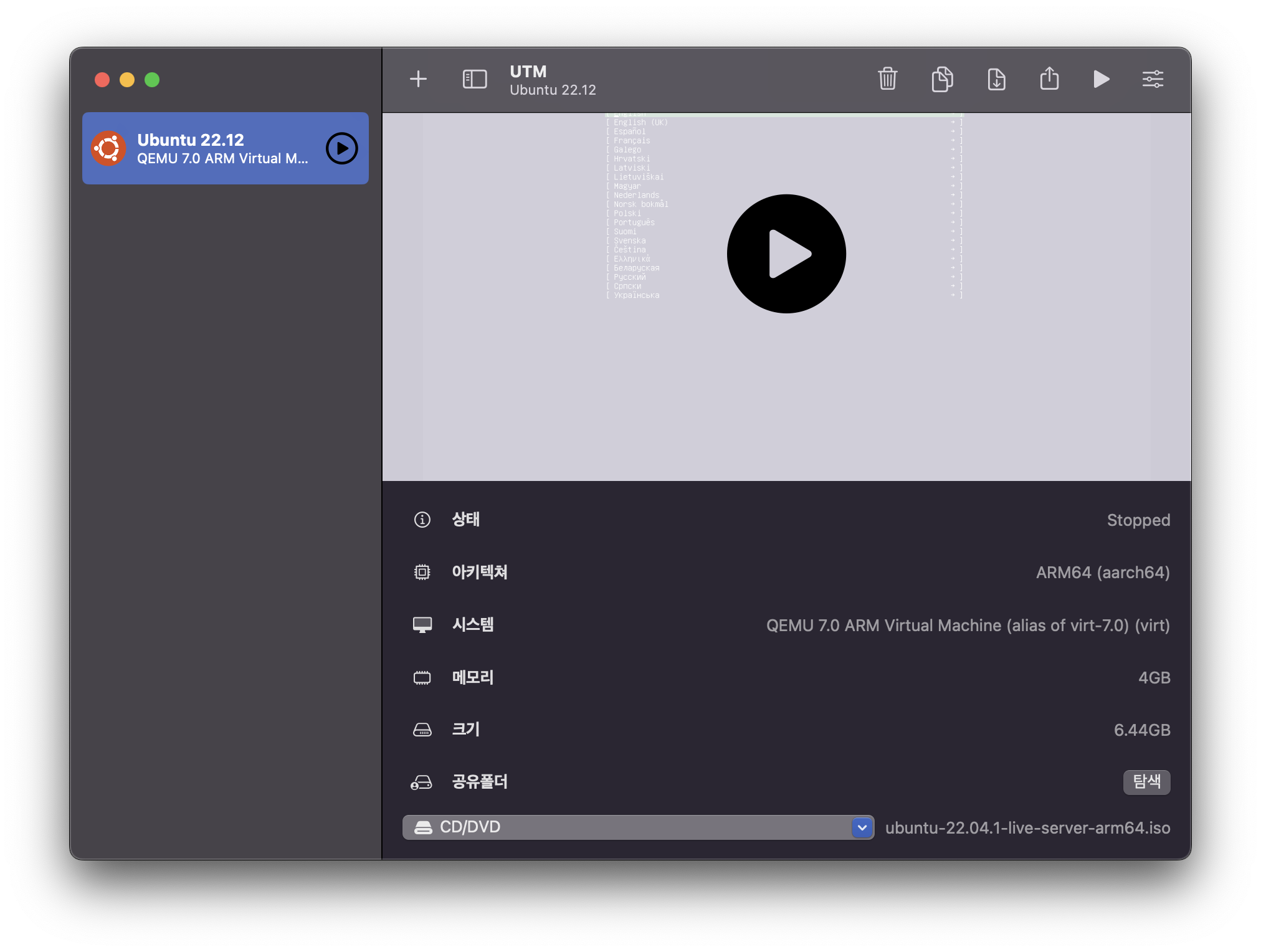Click the 공유폴더 shared folder icon
Screen dimensions: 1261x952
[x=422, y=782]
